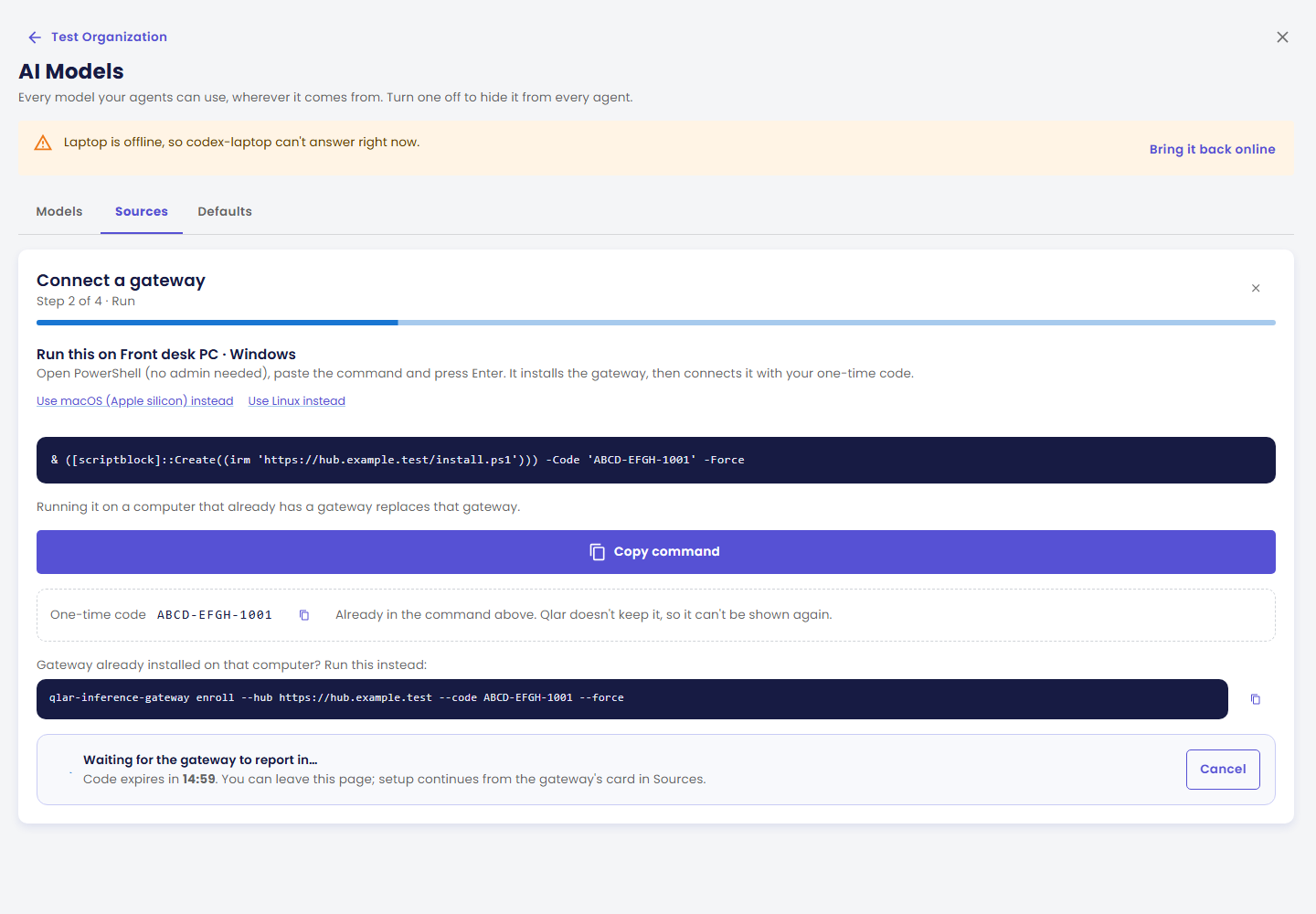1316x914 pixels.
Task: Copy the qlar-inference-gateway enroll command
Action: click(1256, 699)
